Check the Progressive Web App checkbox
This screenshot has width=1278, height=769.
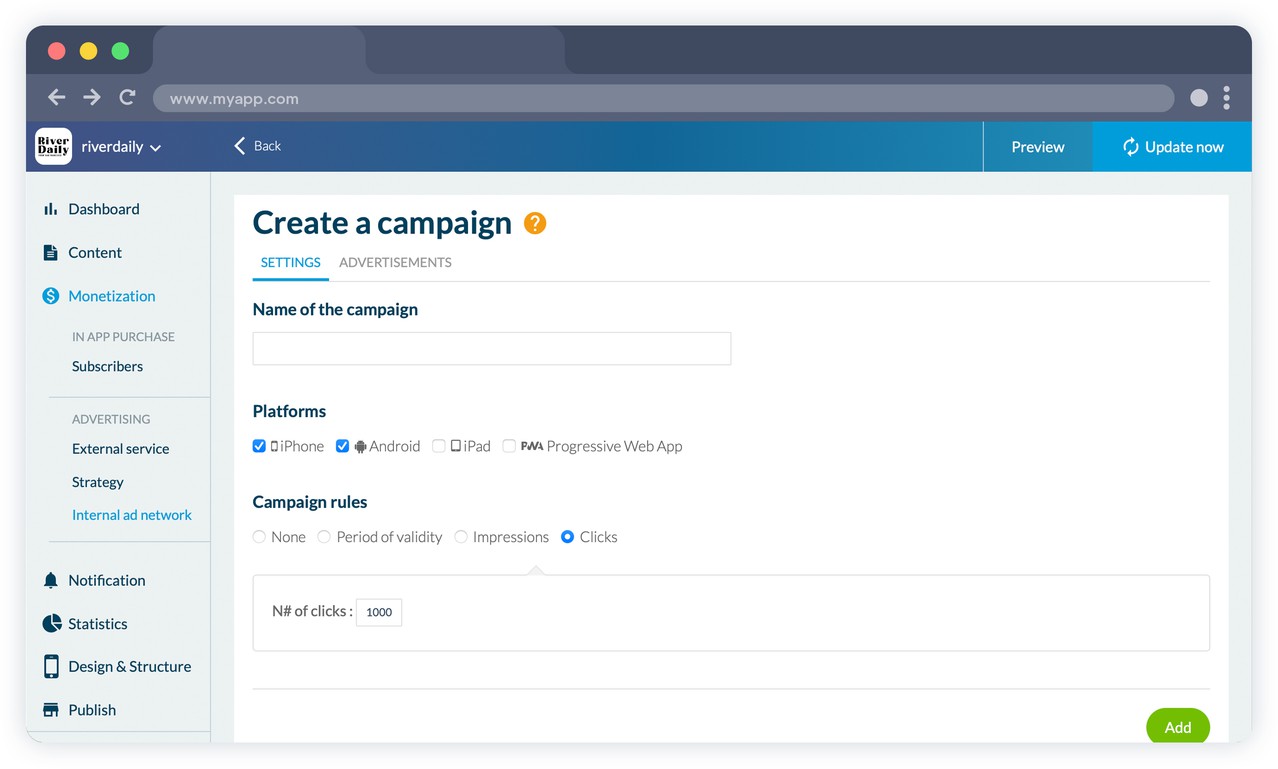[x=509, y=446]
